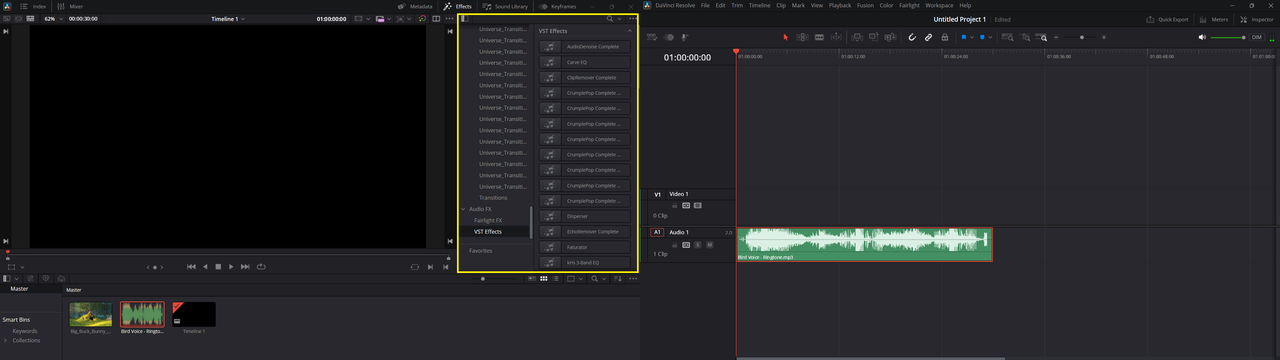Collapse the Audio FX tree category
This screenshot has height=360, width=1280.
coord(463,209)
